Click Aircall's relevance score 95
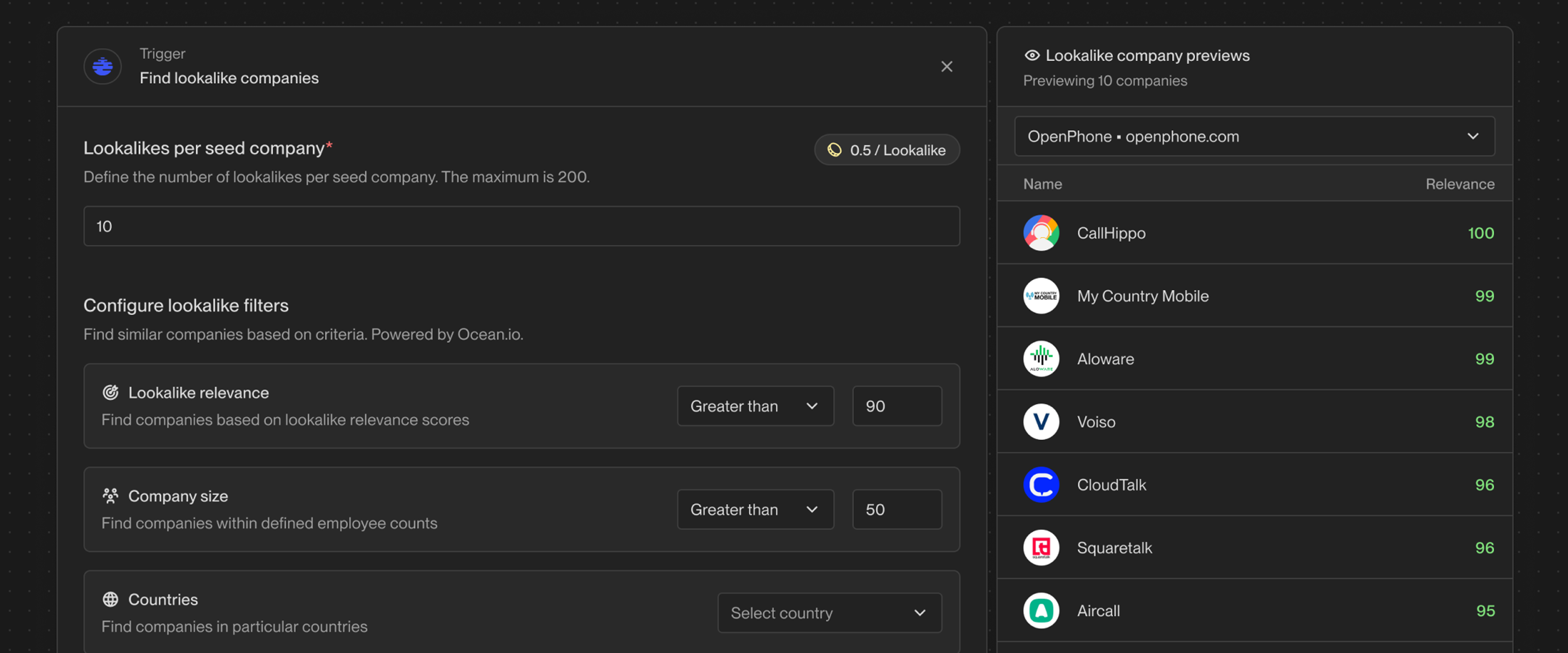 coord(1485,611)
